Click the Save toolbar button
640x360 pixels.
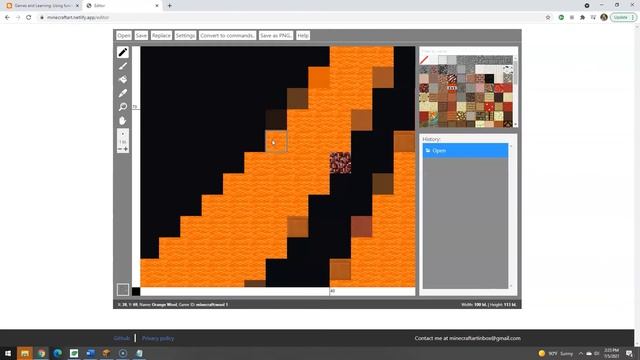point(141,36)
